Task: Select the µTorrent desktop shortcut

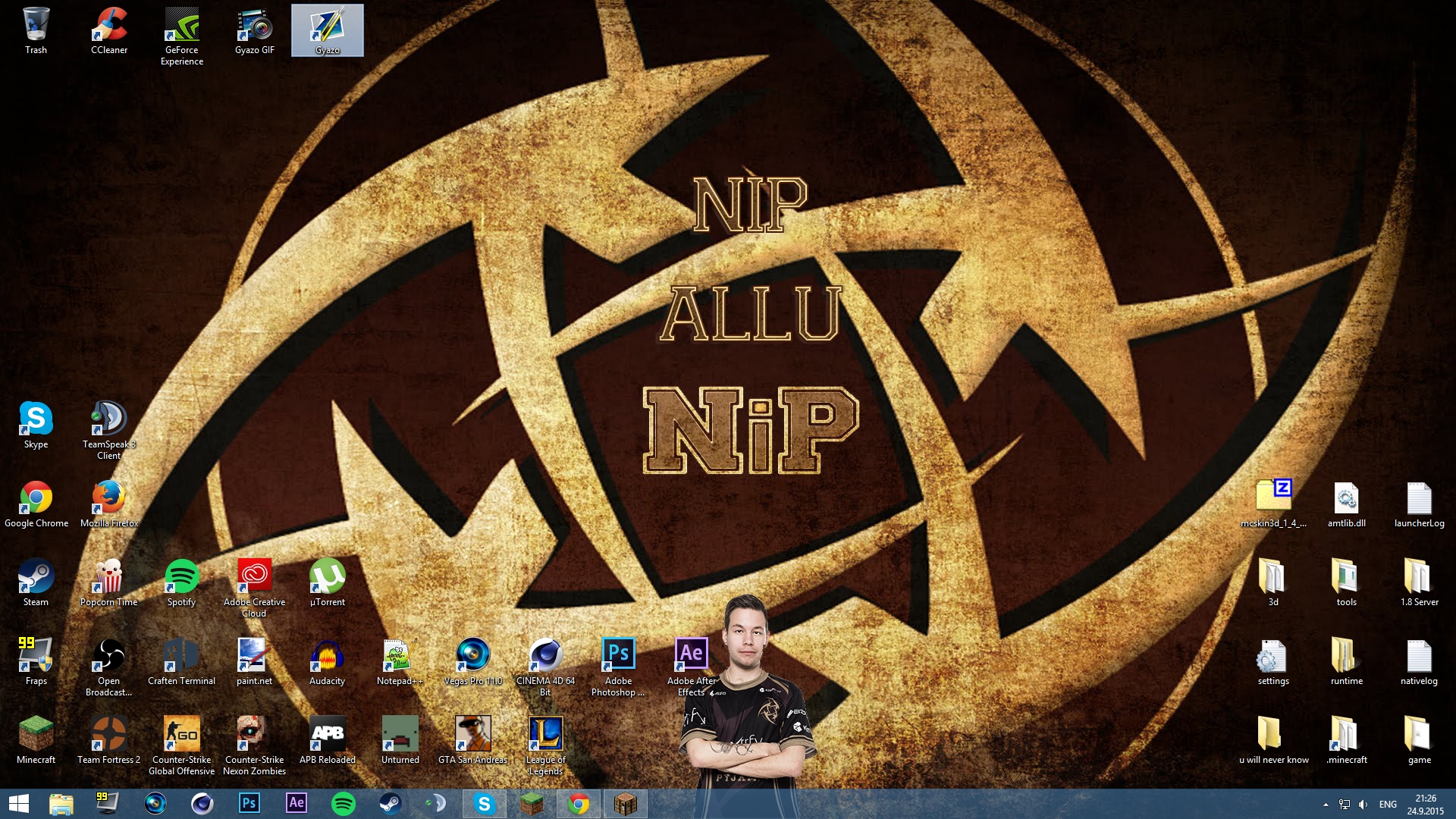Action: (x=328, y=582)
